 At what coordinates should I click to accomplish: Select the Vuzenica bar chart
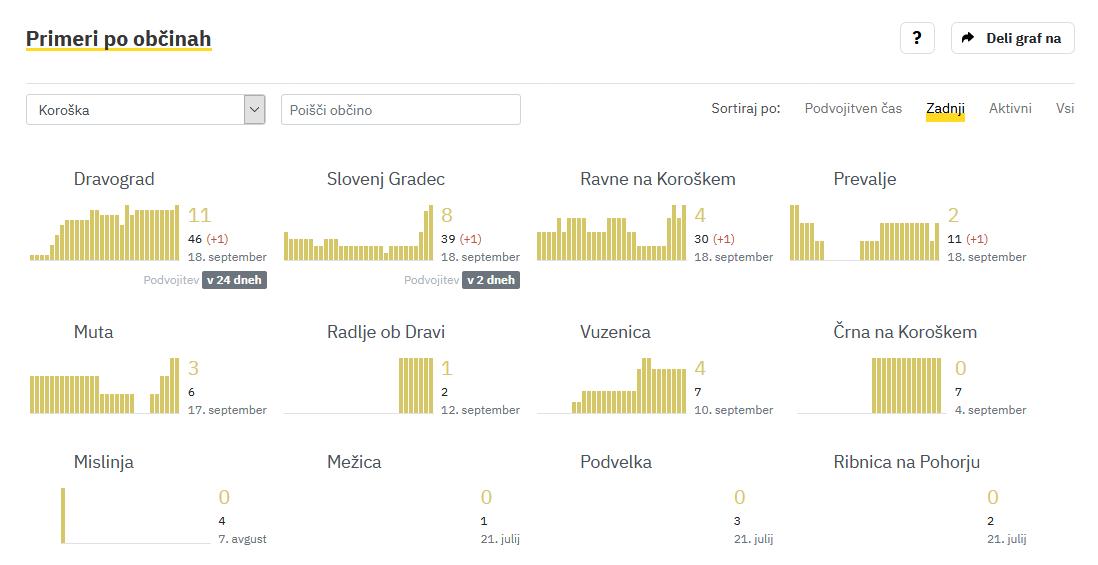(x=611, y=387)
